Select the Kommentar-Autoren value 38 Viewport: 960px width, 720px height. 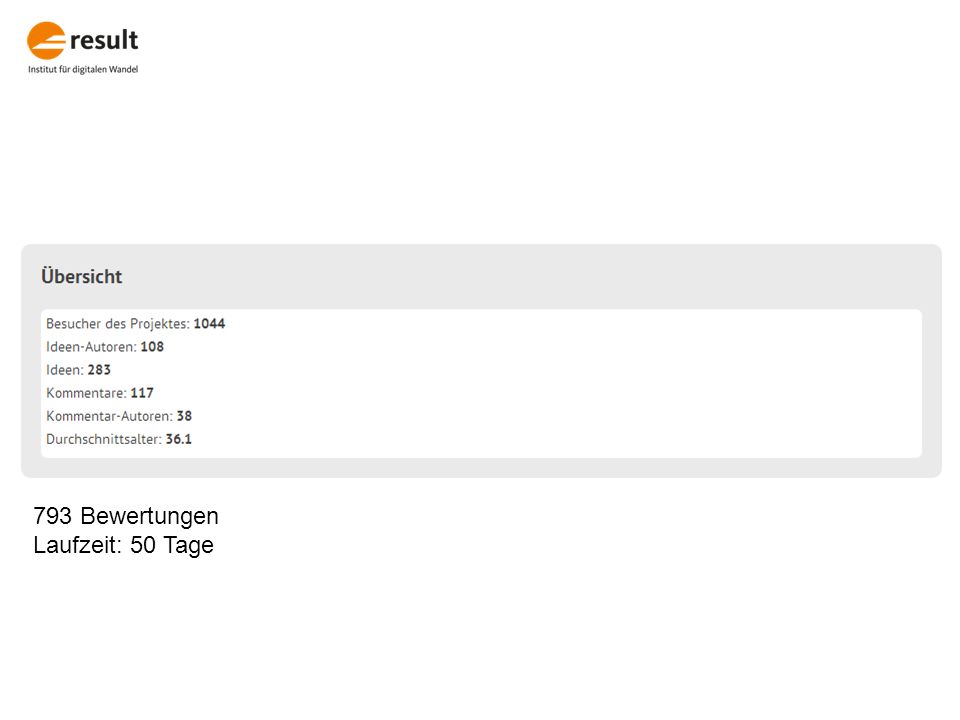(184, 416)
